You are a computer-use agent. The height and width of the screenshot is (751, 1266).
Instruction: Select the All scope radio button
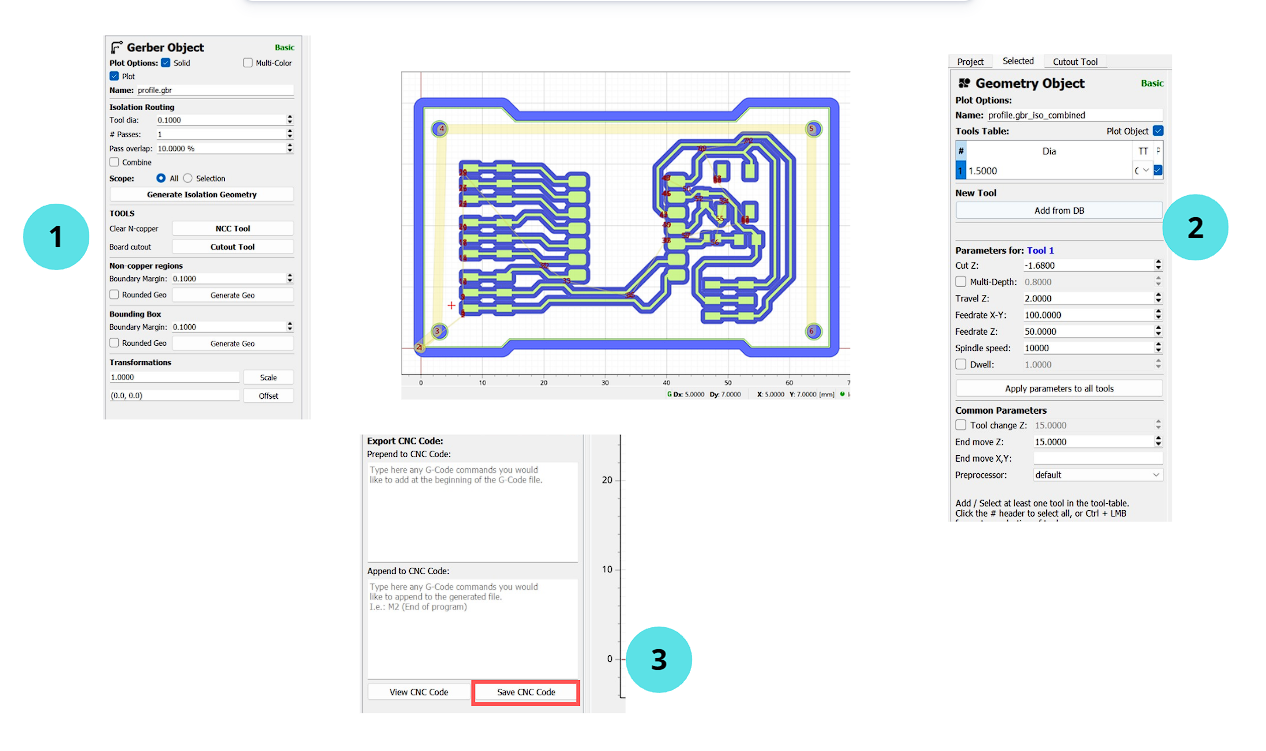(x=161, y=178)
